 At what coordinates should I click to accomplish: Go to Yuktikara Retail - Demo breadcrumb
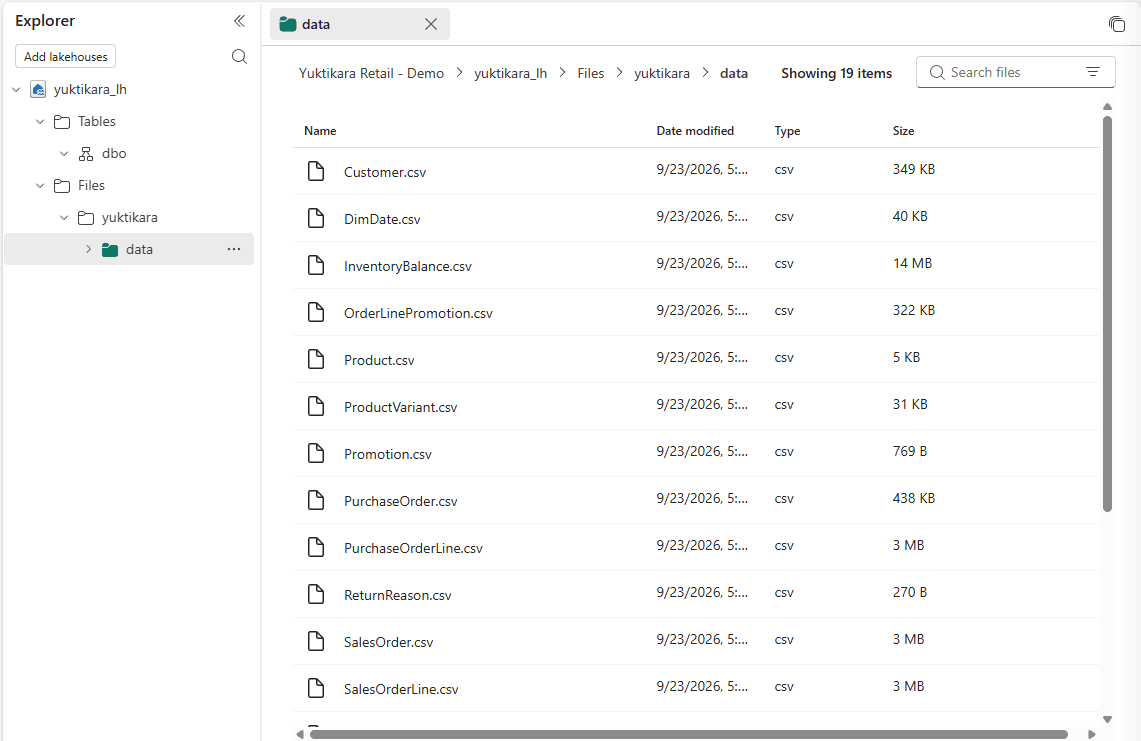coord(371,74)
